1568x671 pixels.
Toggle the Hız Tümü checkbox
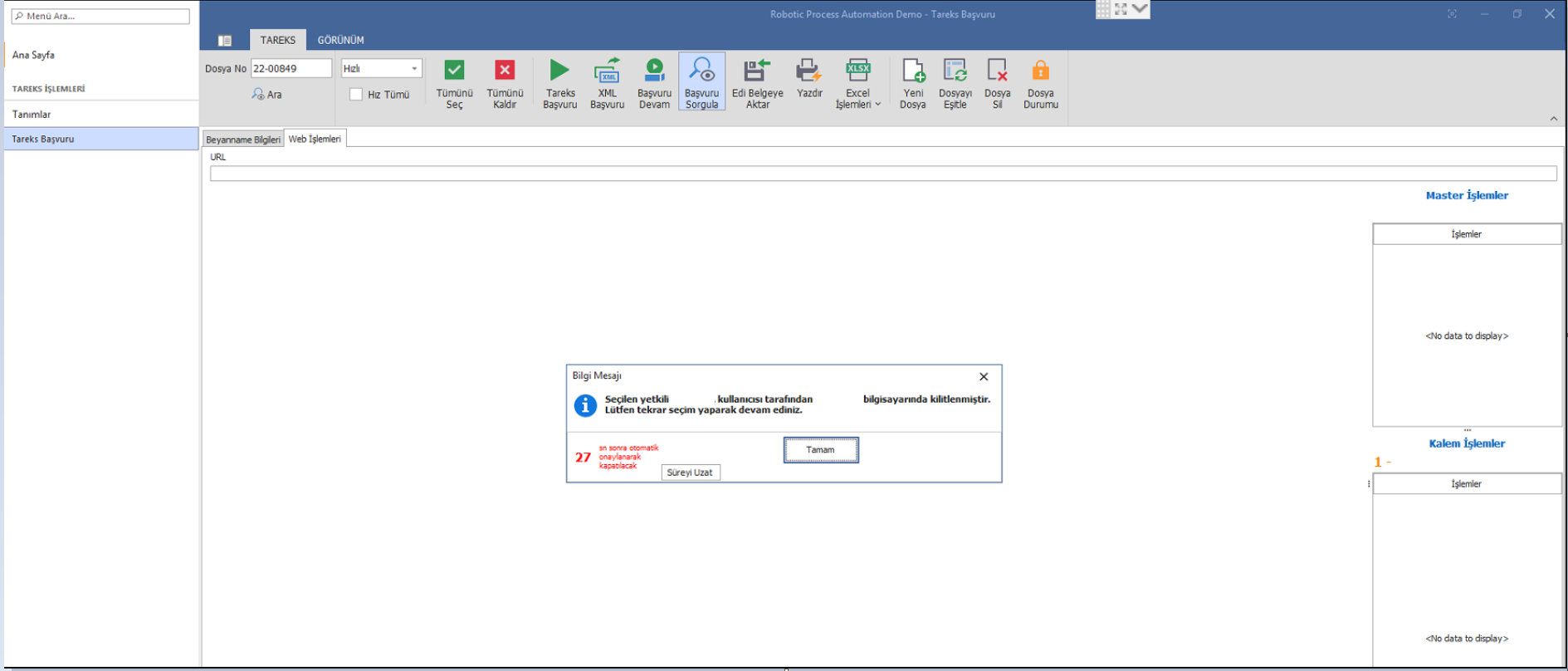[x=356, y=95]
